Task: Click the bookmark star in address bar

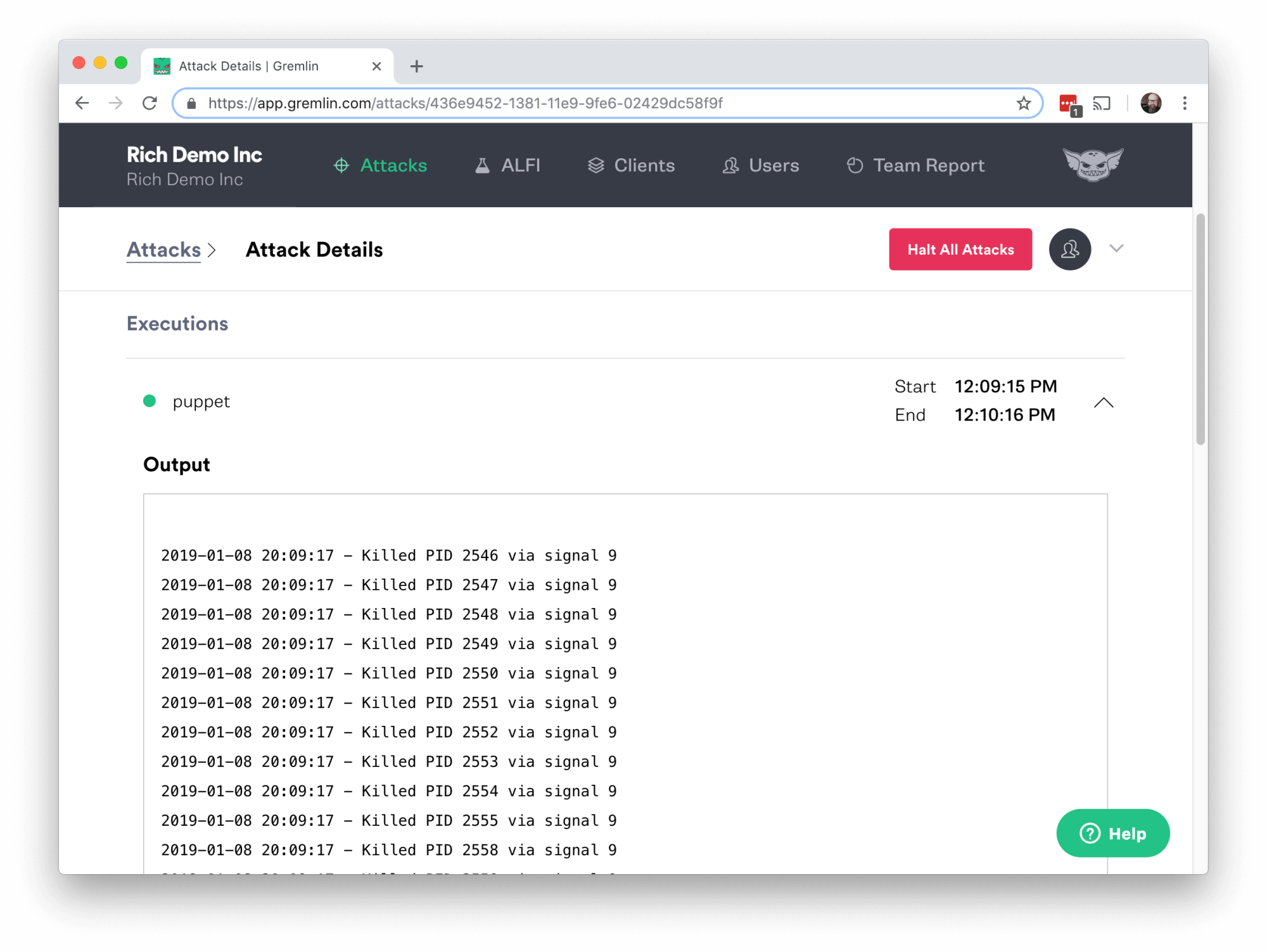Action: 1024,103
